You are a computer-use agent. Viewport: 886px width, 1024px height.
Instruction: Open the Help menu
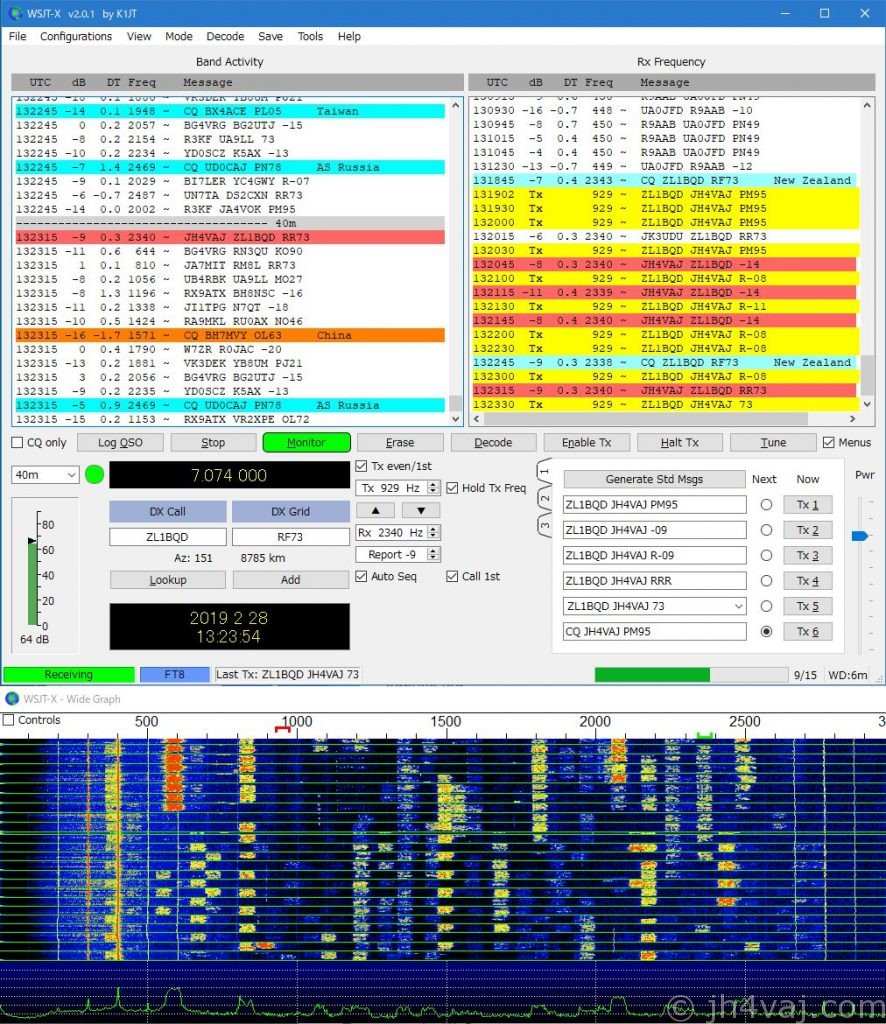pyautogui.click(x=349, y=37)
